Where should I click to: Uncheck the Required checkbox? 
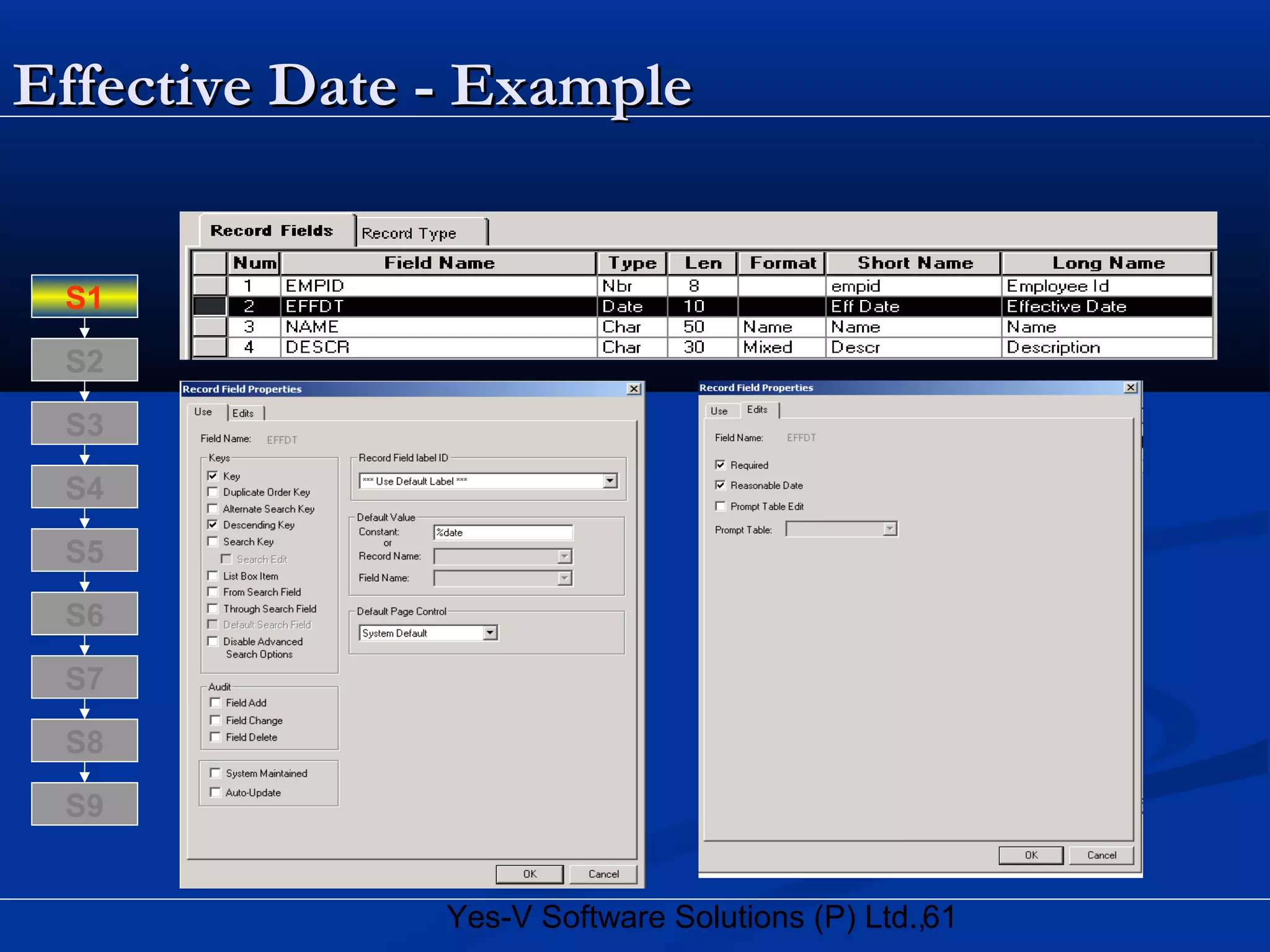[720, 464]
